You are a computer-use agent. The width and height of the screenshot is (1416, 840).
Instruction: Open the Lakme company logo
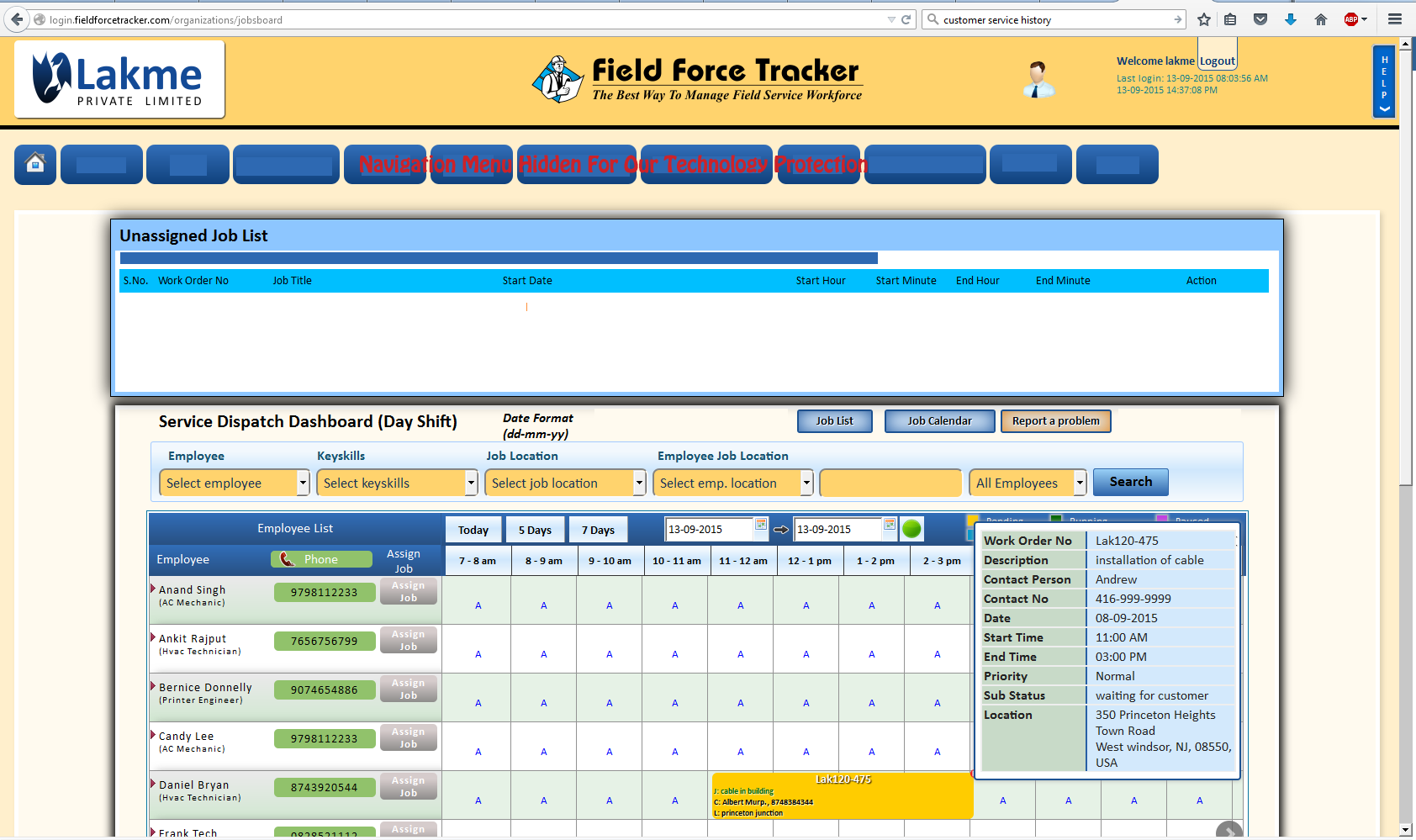click(118, 78)
